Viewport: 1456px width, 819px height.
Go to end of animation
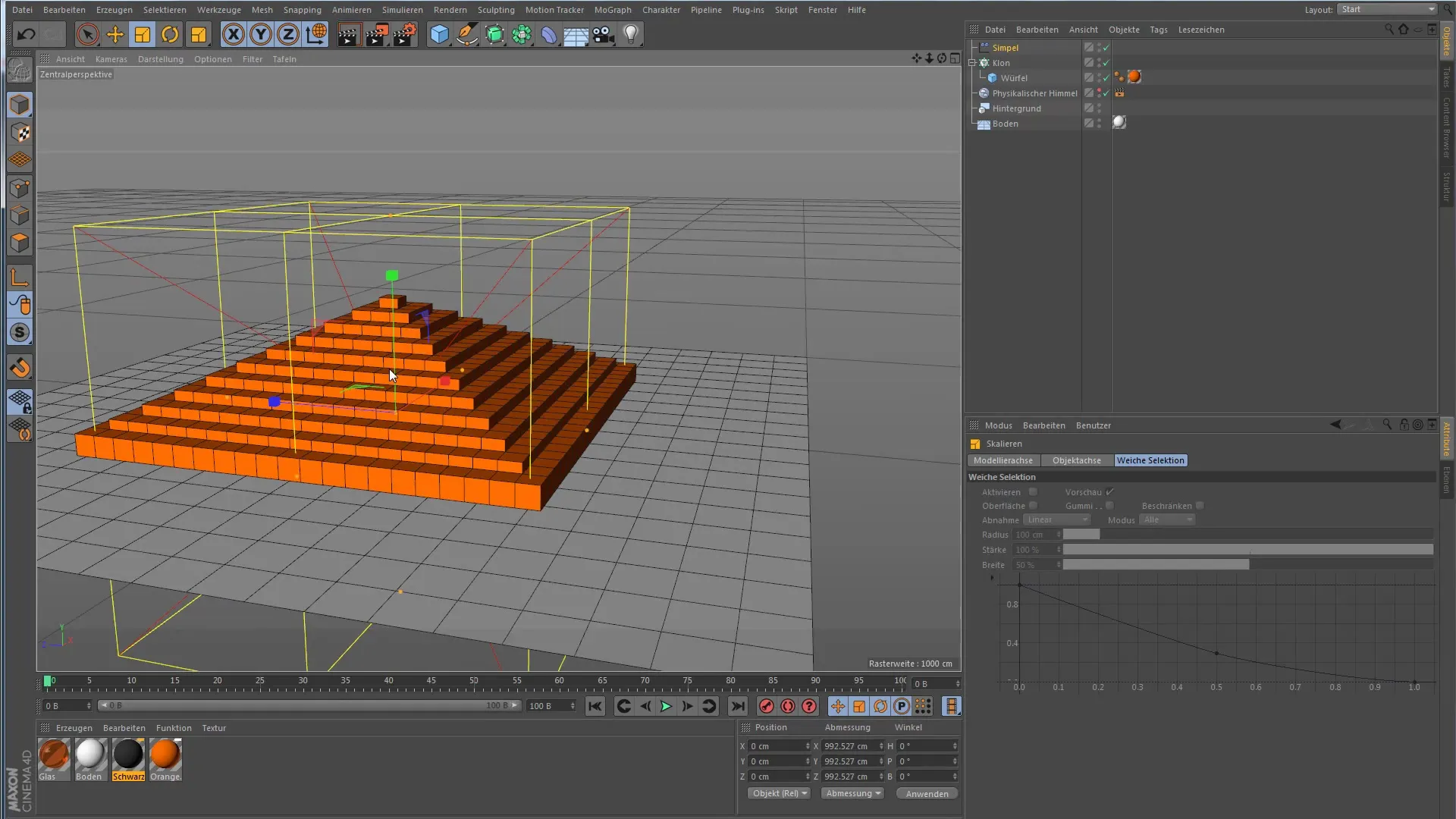click(x=737, y=706)
